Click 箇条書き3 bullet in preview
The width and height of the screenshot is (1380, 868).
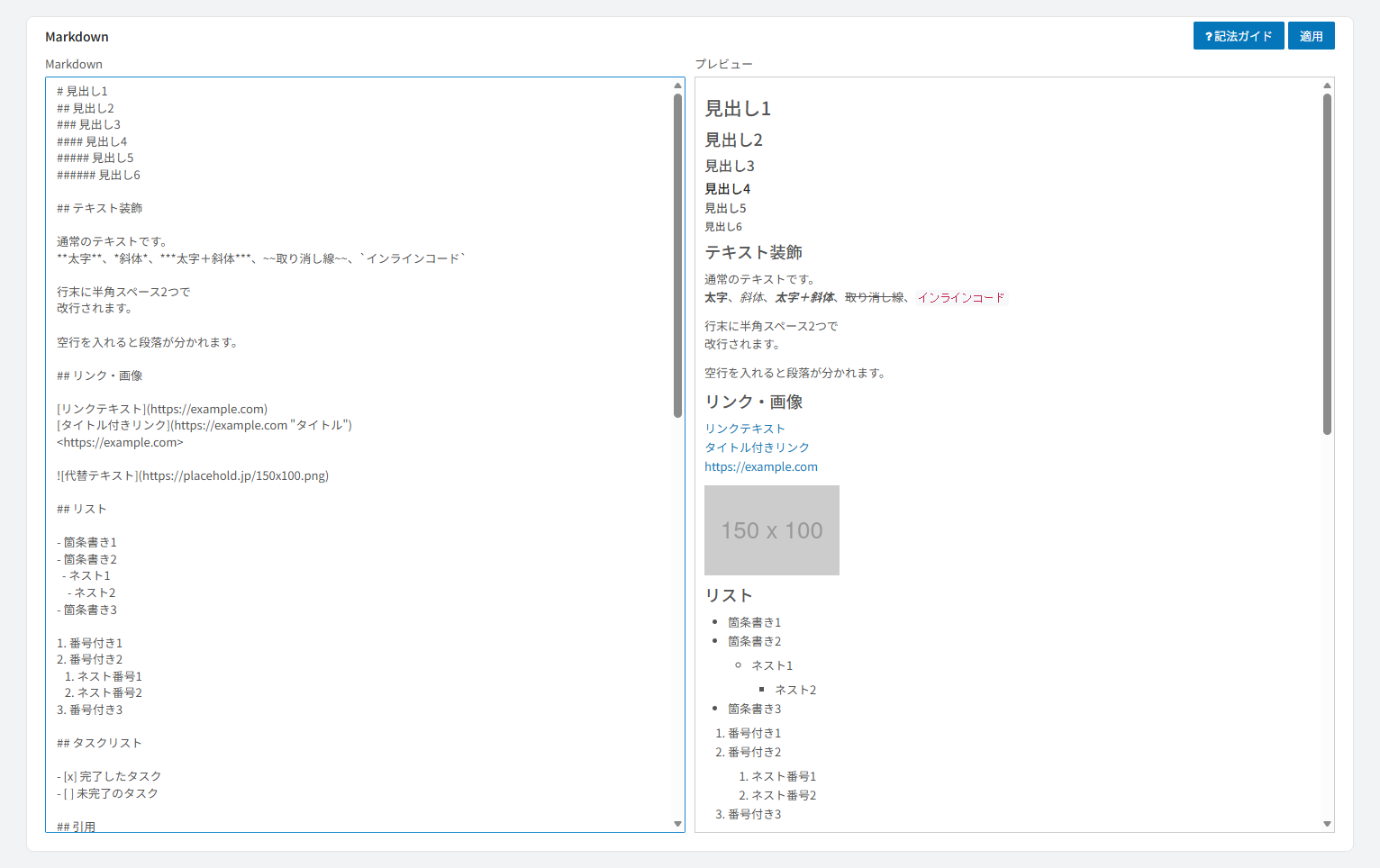[754, 709]
